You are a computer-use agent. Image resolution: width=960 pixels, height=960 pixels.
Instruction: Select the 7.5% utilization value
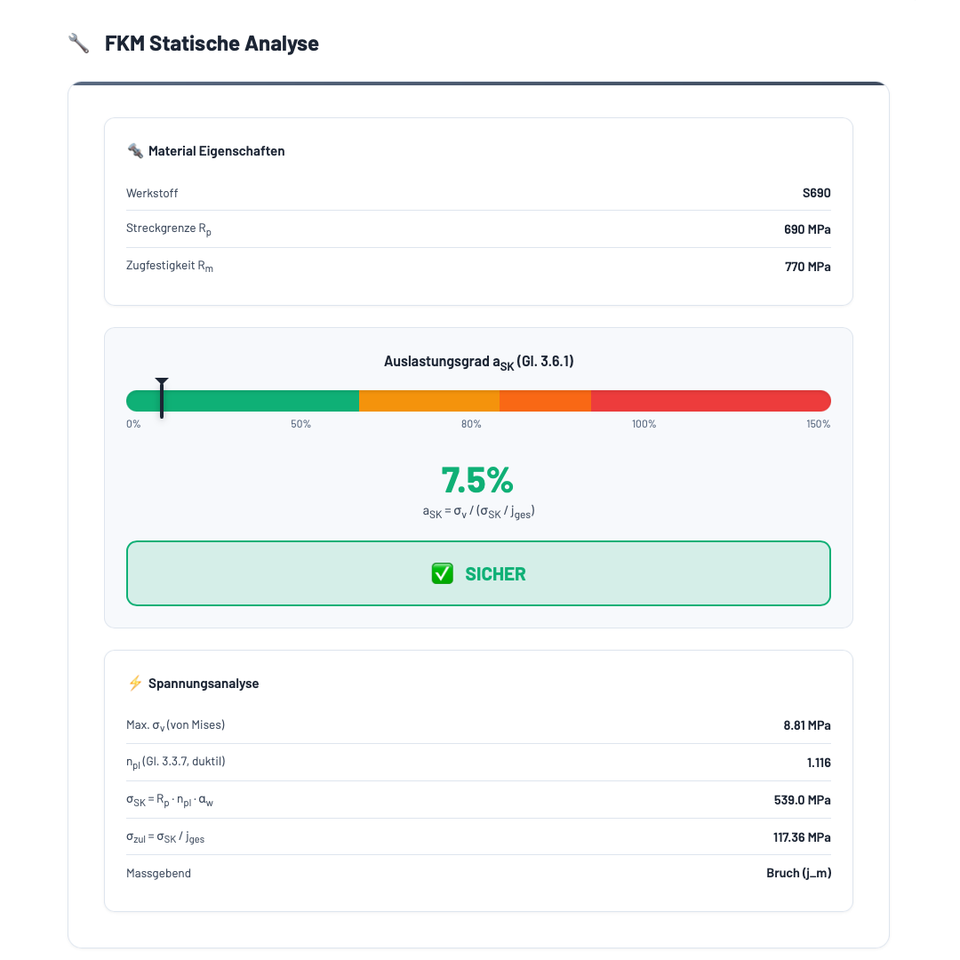pyautogui.click(x=477, y=480)
